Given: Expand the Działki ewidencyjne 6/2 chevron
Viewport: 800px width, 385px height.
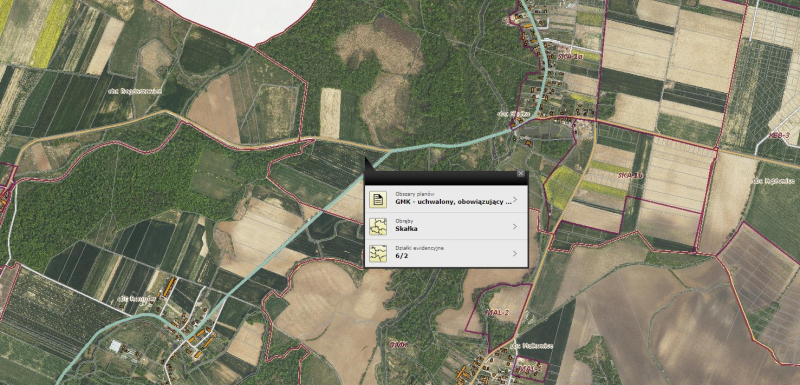Looking at the screenshot, I should coord(515,253).
